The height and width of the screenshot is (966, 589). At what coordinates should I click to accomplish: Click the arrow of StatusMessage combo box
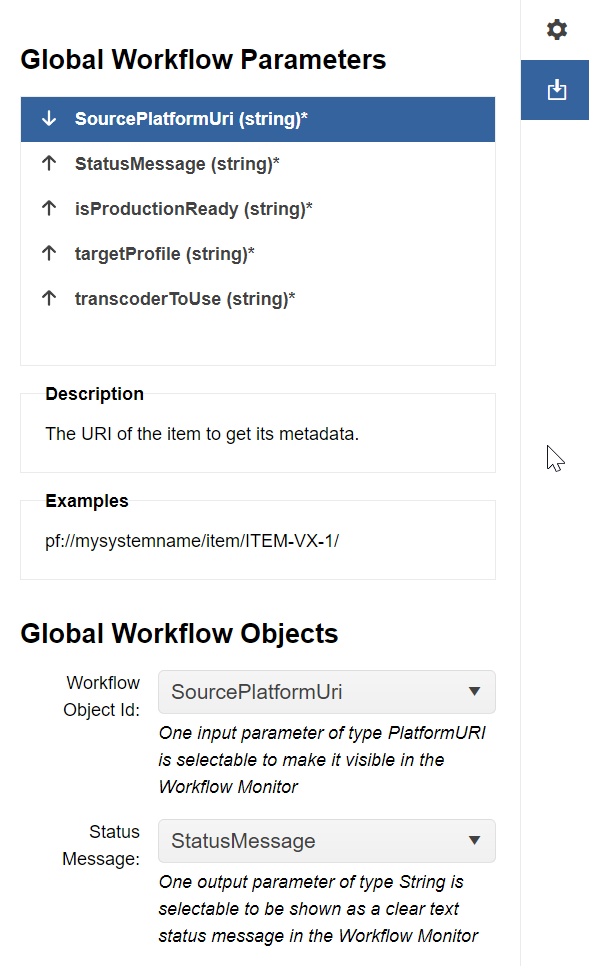(474, 840)
